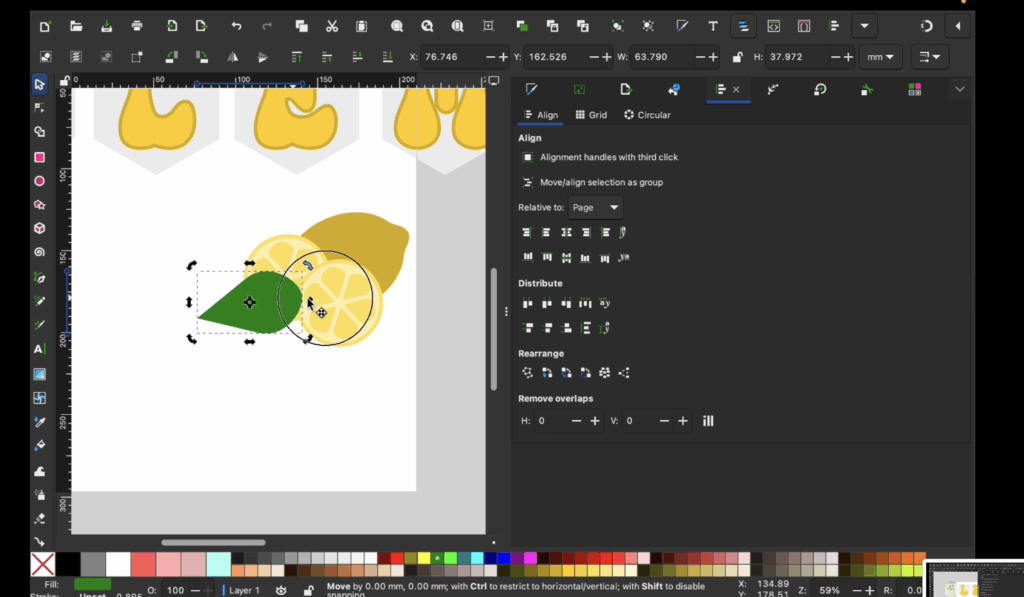This screenshot has height=597, width=1024.
Task: Click the New document icon
Action: [45, 26]
